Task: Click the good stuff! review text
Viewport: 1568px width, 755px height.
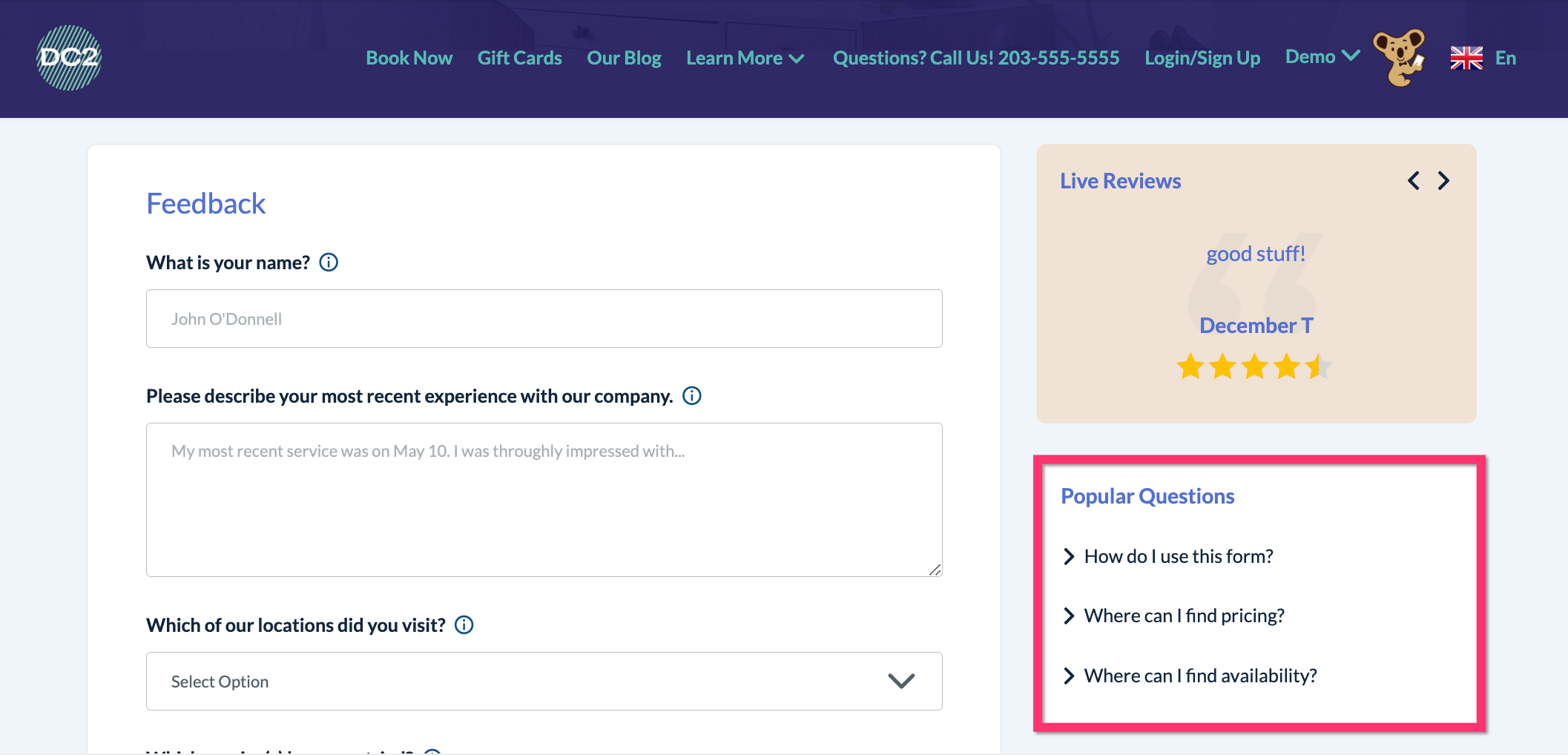Action: [1256, 254]
